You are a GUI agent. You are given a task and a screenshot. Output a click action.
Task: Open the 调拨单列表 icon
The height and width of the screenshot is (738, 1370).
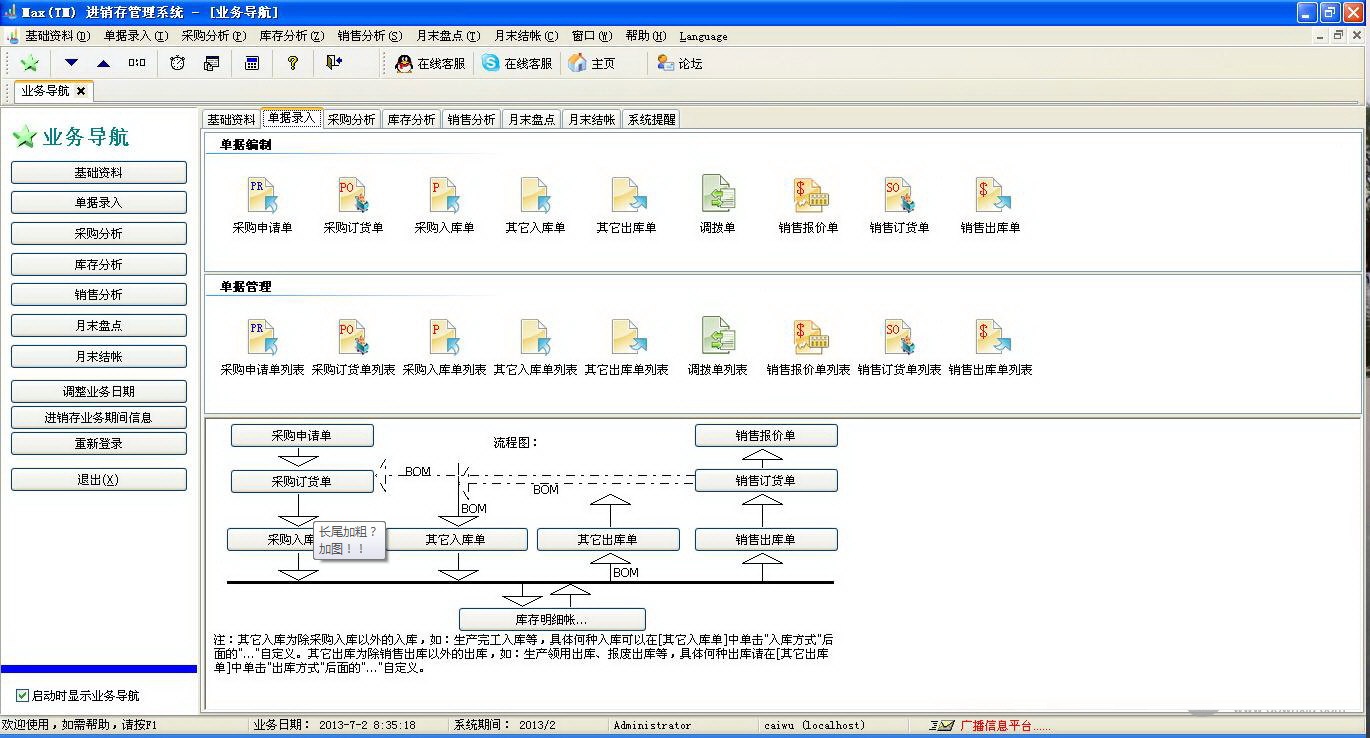(x=718, y=337)
